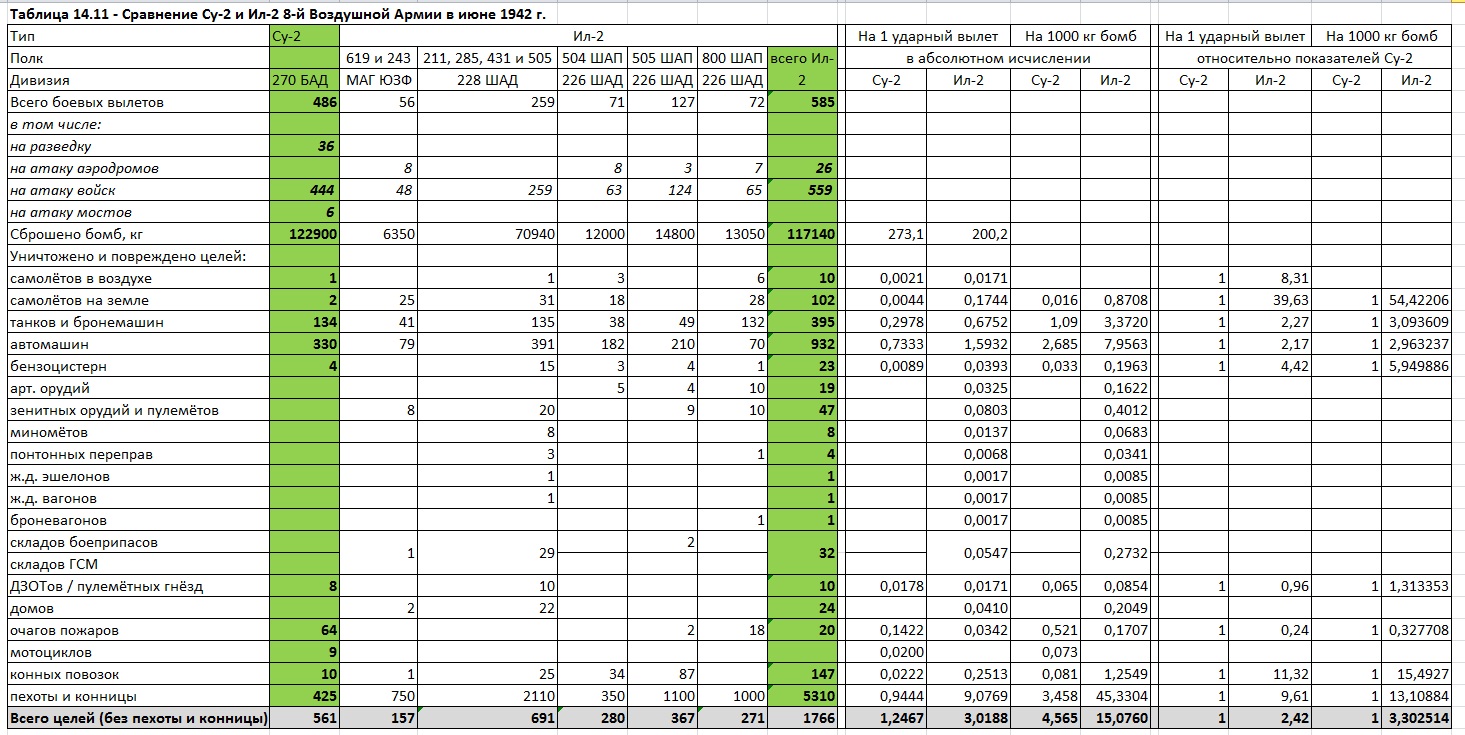Select 'складов боеприпасов' row label
This screenshot has width=1465, height=735.
138,542
